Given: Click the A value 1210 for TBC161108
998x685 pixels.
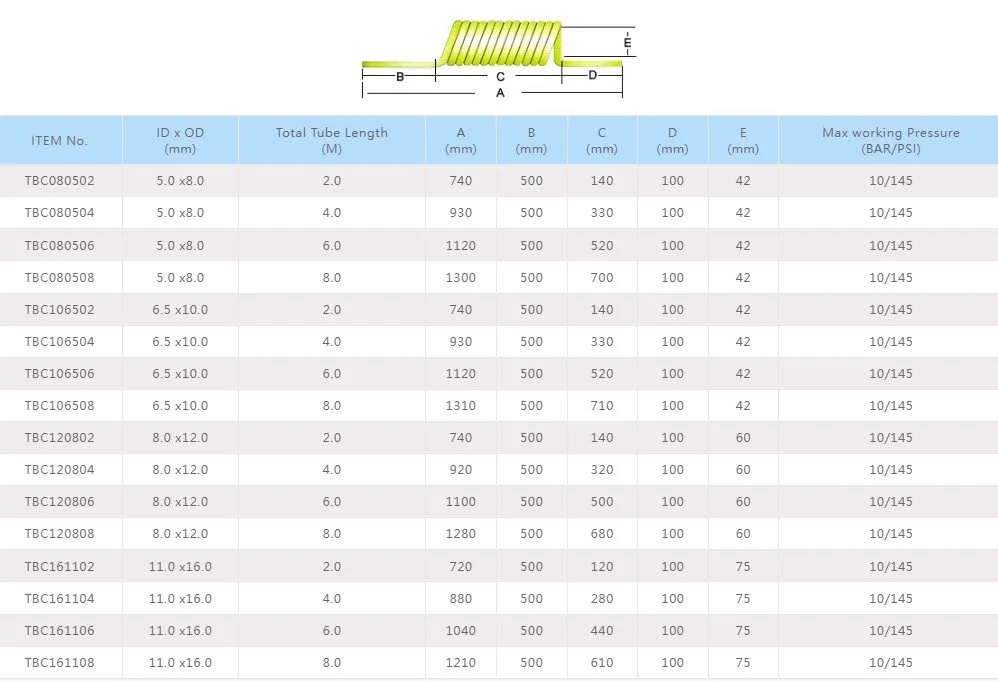Looking at the screenshot, I should tap(461, 662).
